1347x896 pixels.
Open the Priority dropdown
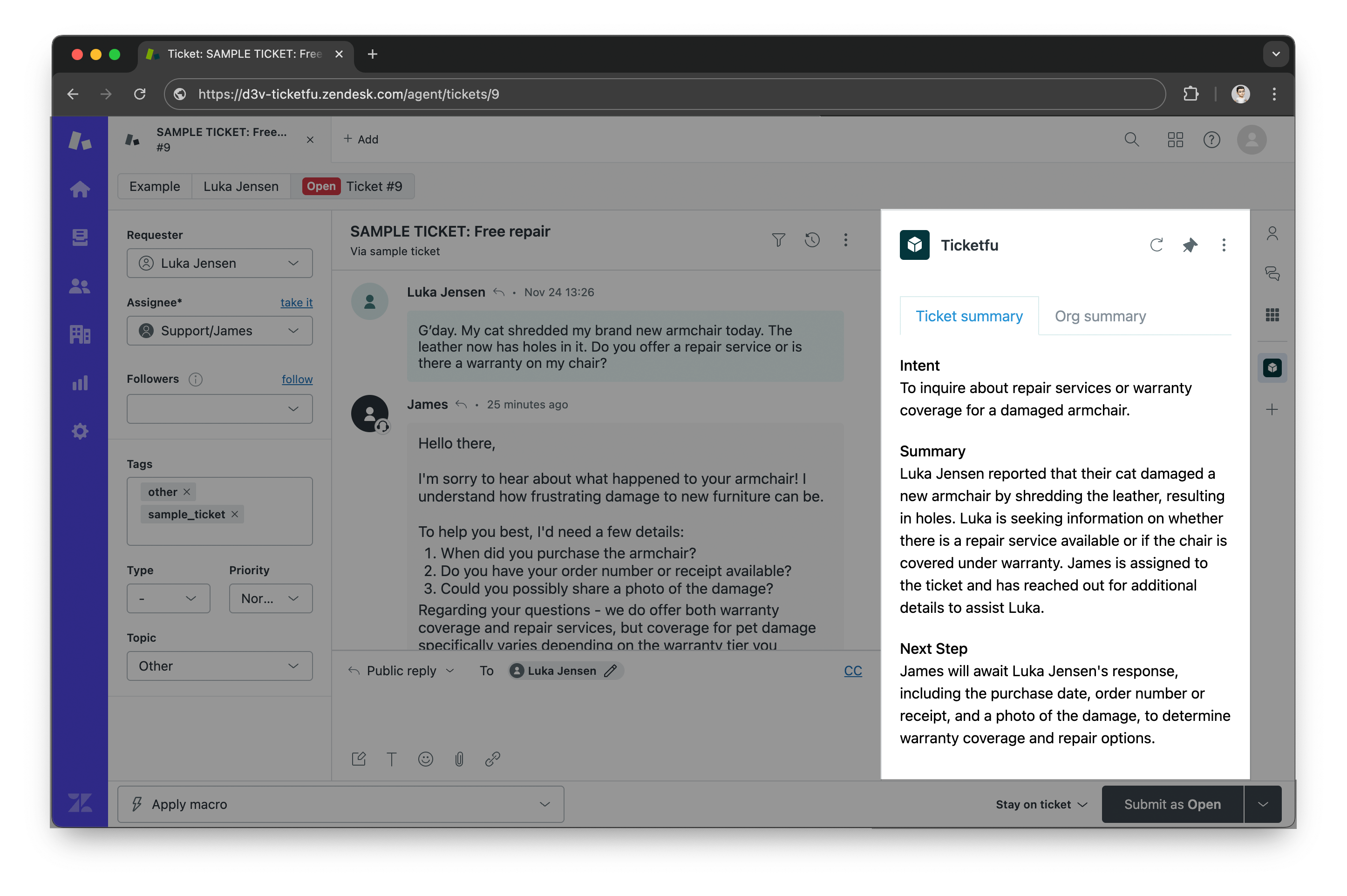[270, 598]
